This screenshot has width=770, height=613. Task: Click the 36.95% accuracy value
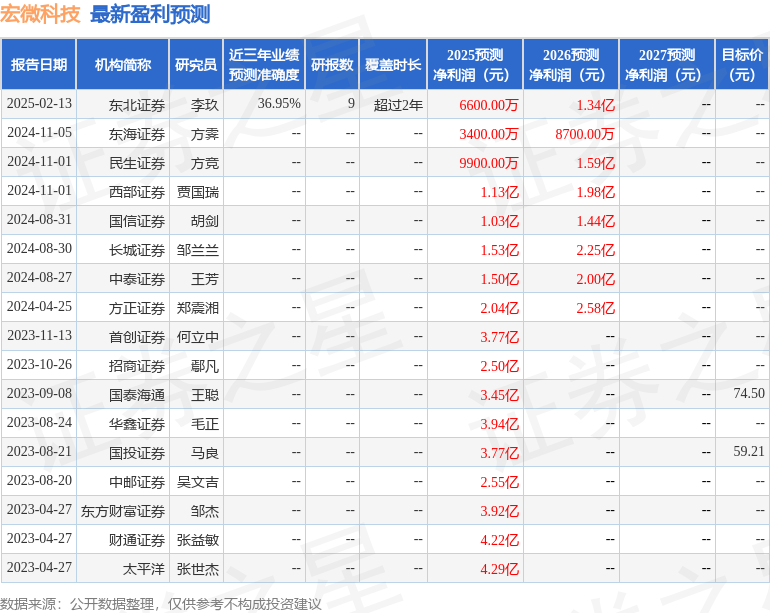pos(279,104)
